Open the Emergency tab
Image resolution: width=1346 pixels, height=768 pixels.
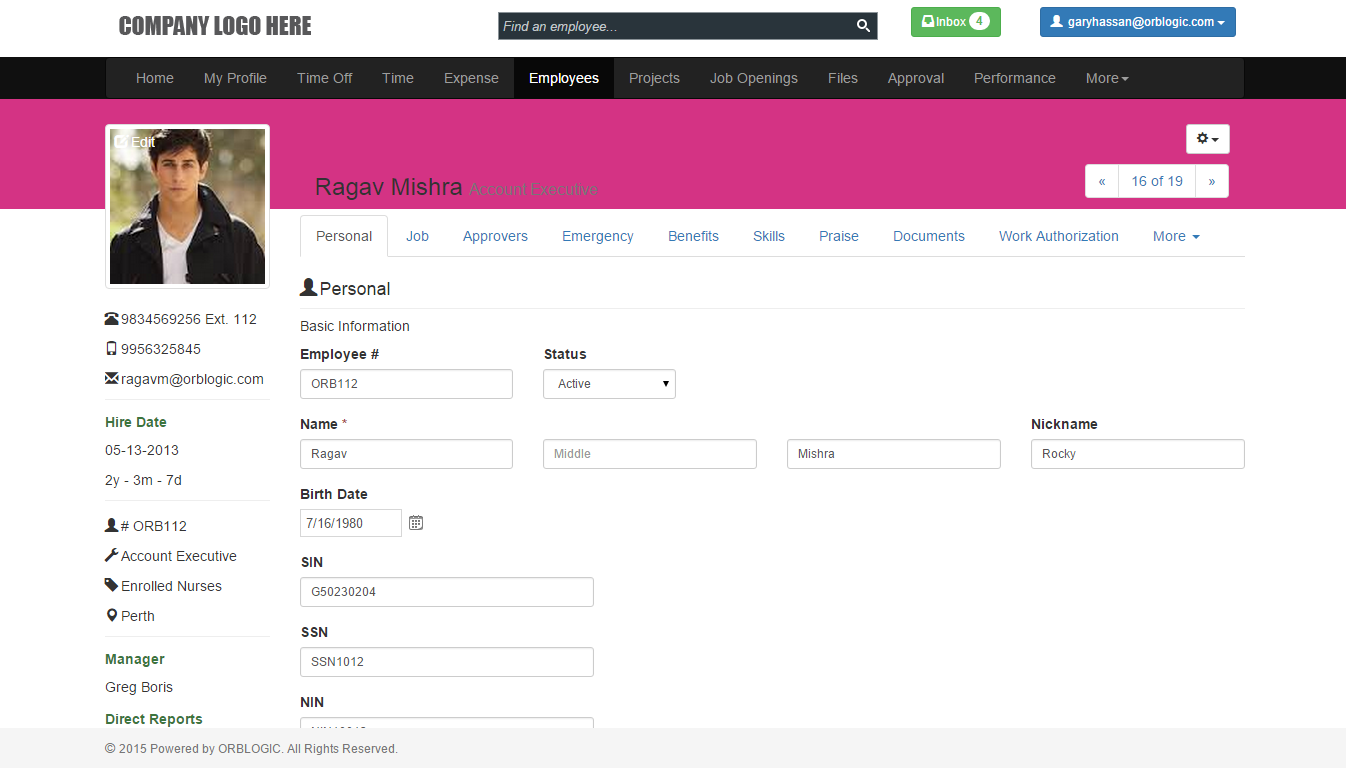598,236
